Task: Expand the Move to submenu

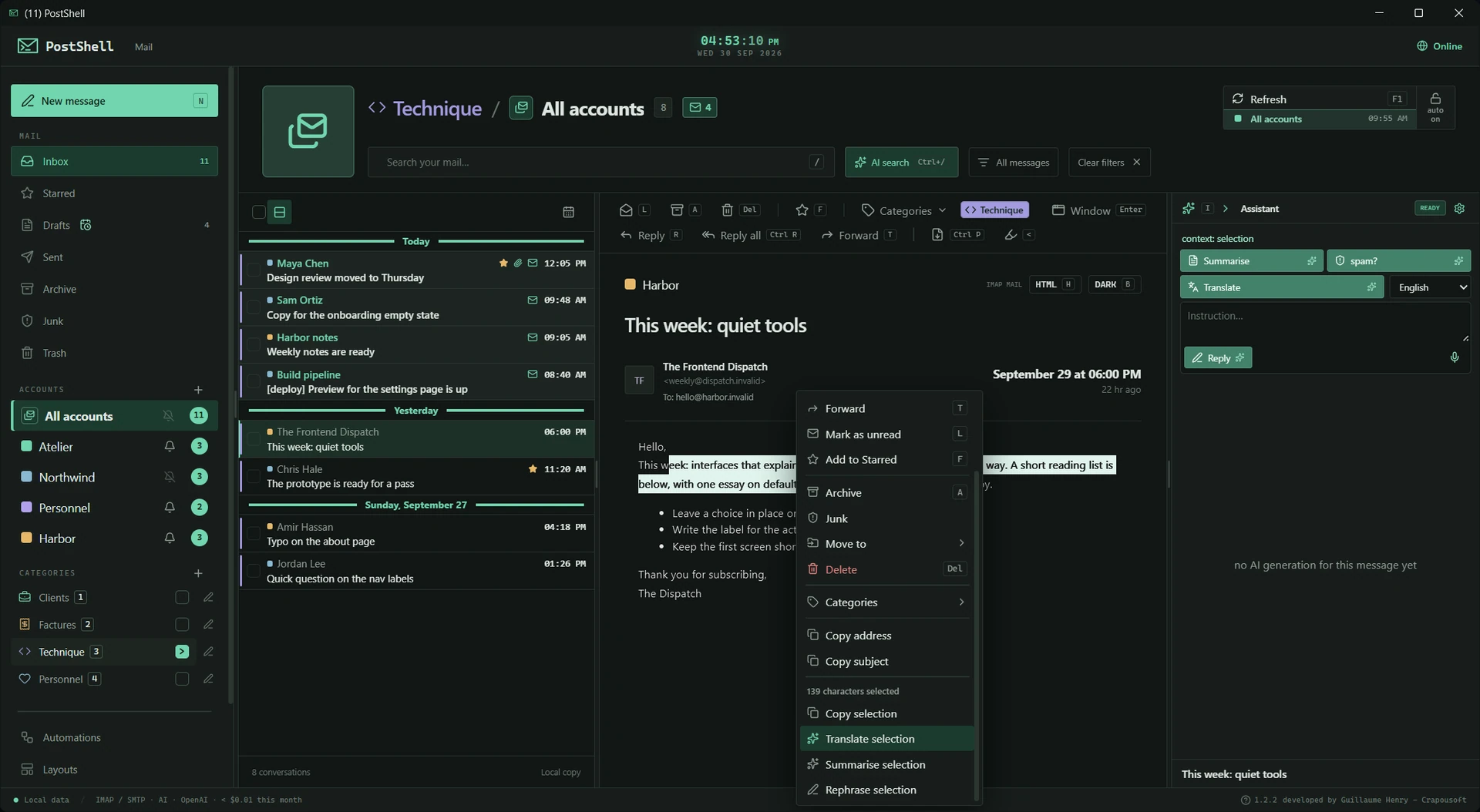Action: pos(886,544)
